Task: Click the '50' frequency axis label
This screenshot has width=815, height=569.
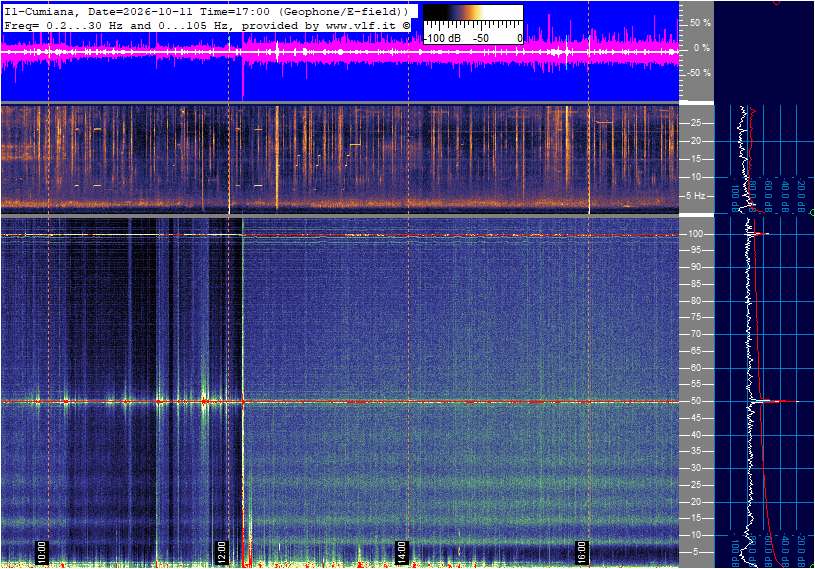Action: [695, 401]
